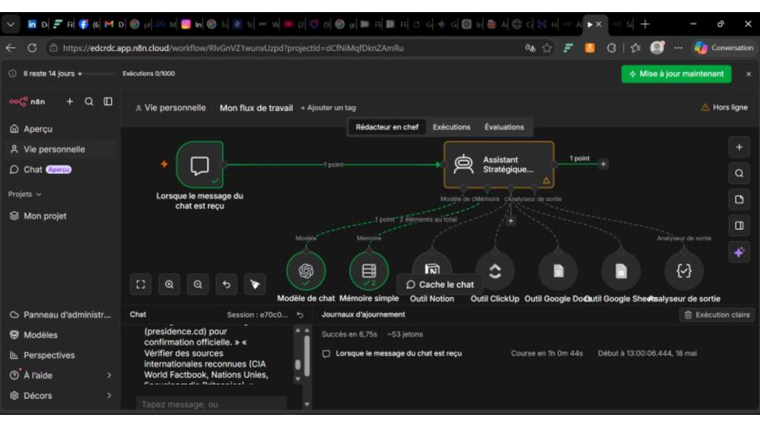Click the add node plus button
Image resolution: width=760 pixels, height=427 pixels.
(739, 147)
